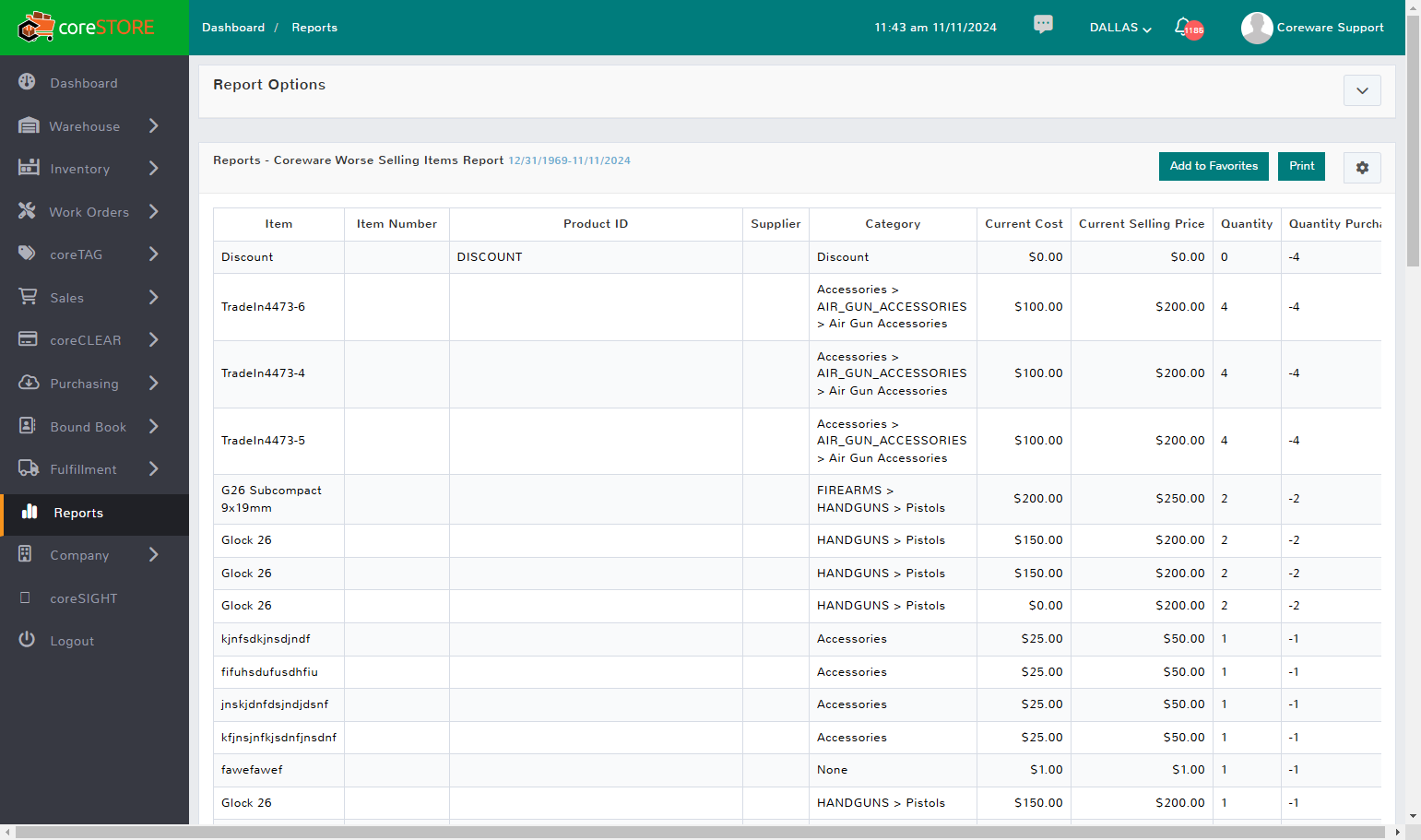Click the Purchasing cloud icon
This screenshot has height=840, width=1421.
point(29,383)
